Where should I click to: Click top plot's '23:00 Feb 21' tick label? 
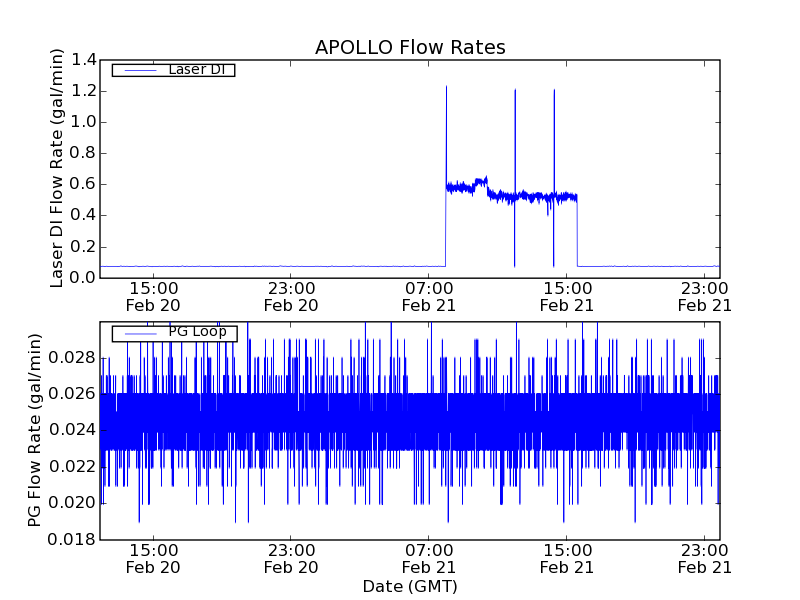pos(705,297)
